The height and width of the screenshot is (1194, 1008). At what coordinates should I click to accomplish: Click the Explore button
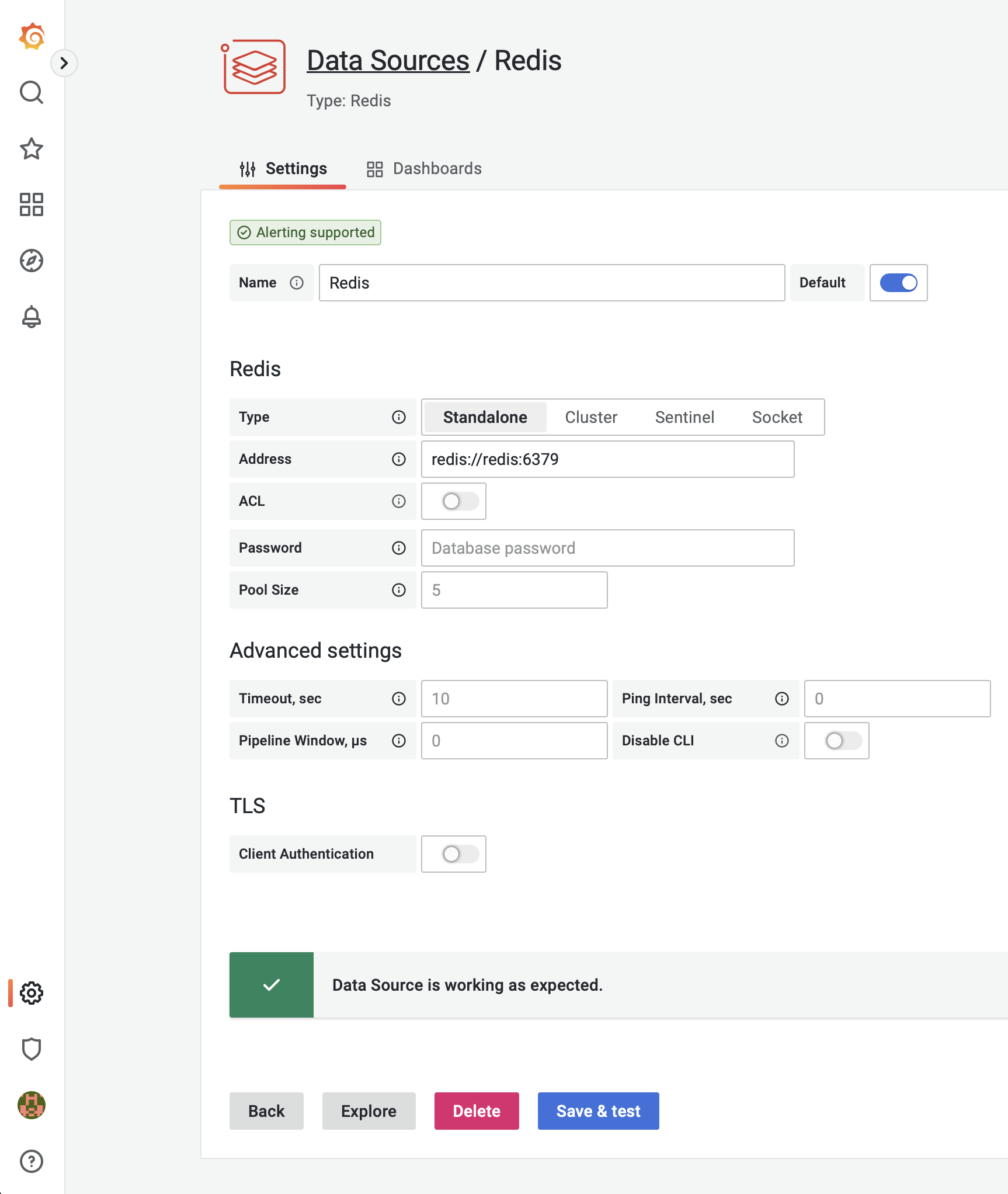click(x=369, y=1111)
